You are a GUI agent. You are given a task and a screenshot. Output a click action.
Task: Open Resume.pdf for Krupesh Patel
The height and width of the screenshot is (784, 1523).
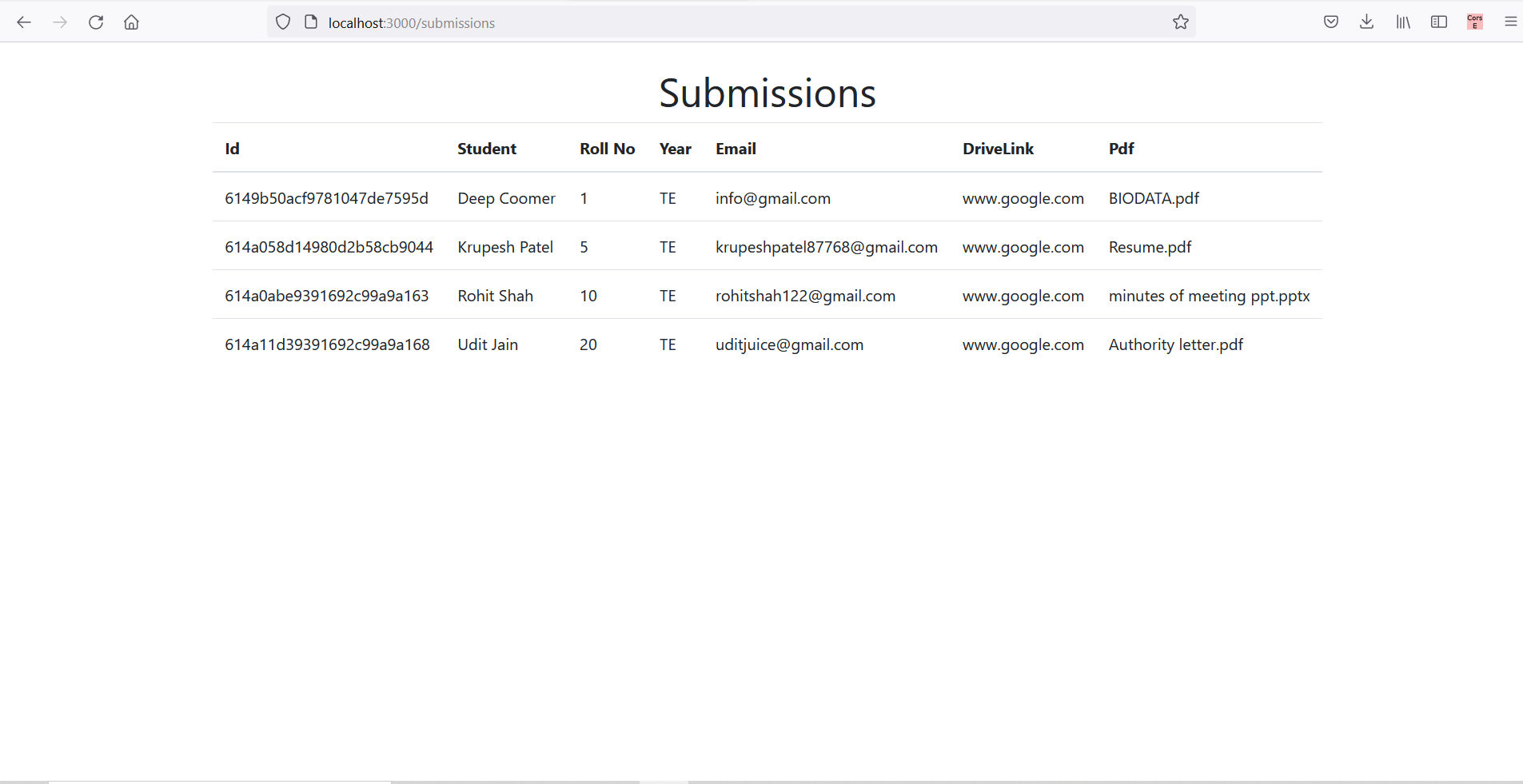pyautogui.click(x=1150, y=247)
